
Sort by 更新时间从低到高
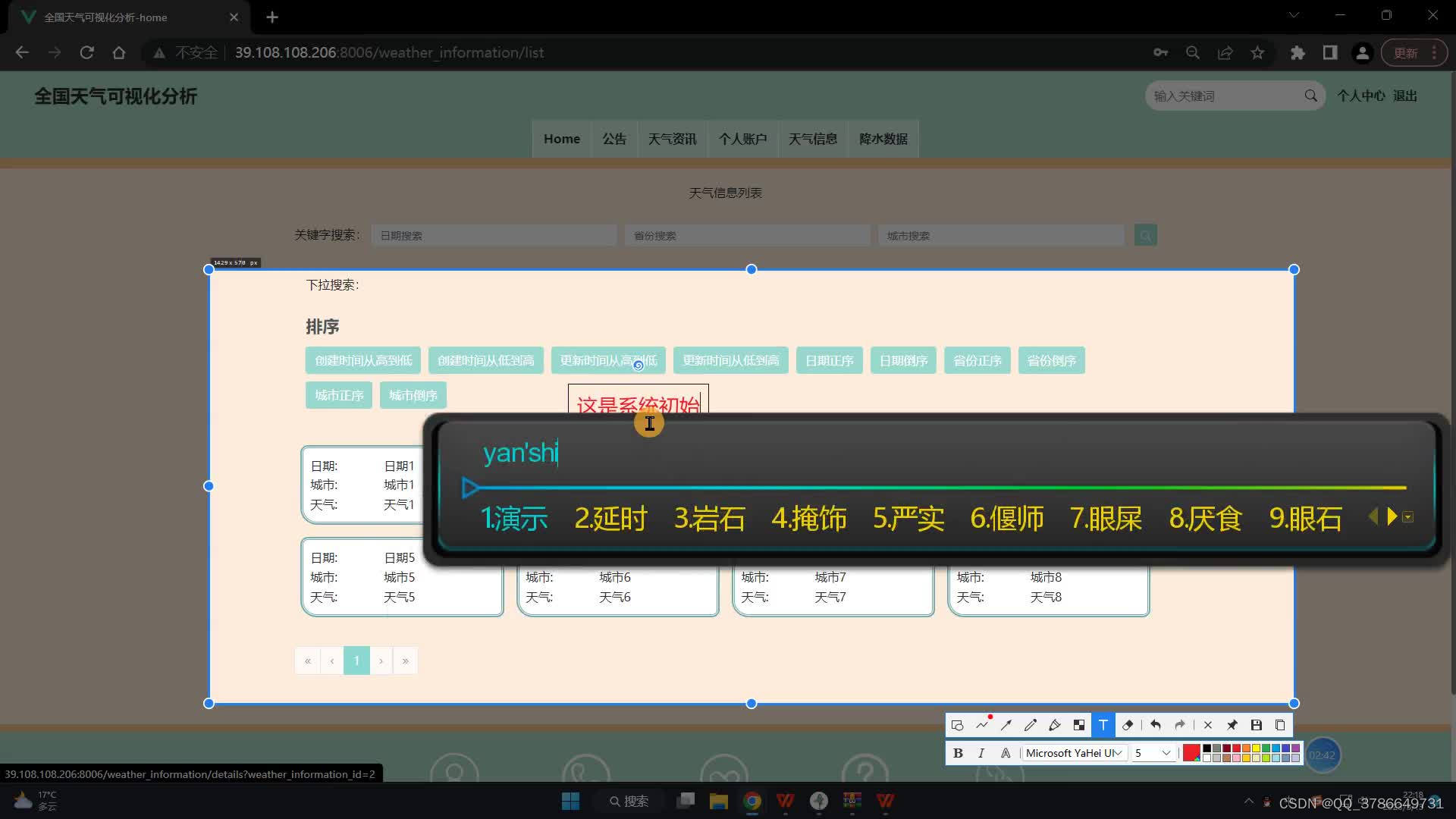[x=731, y=360]
